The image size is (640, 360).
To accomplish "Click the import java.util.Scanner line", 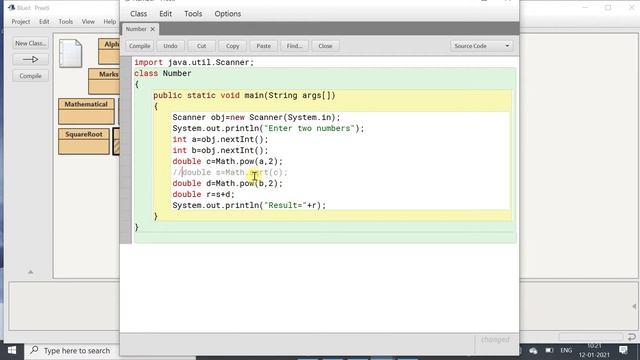I will click(x=194, y=62).
